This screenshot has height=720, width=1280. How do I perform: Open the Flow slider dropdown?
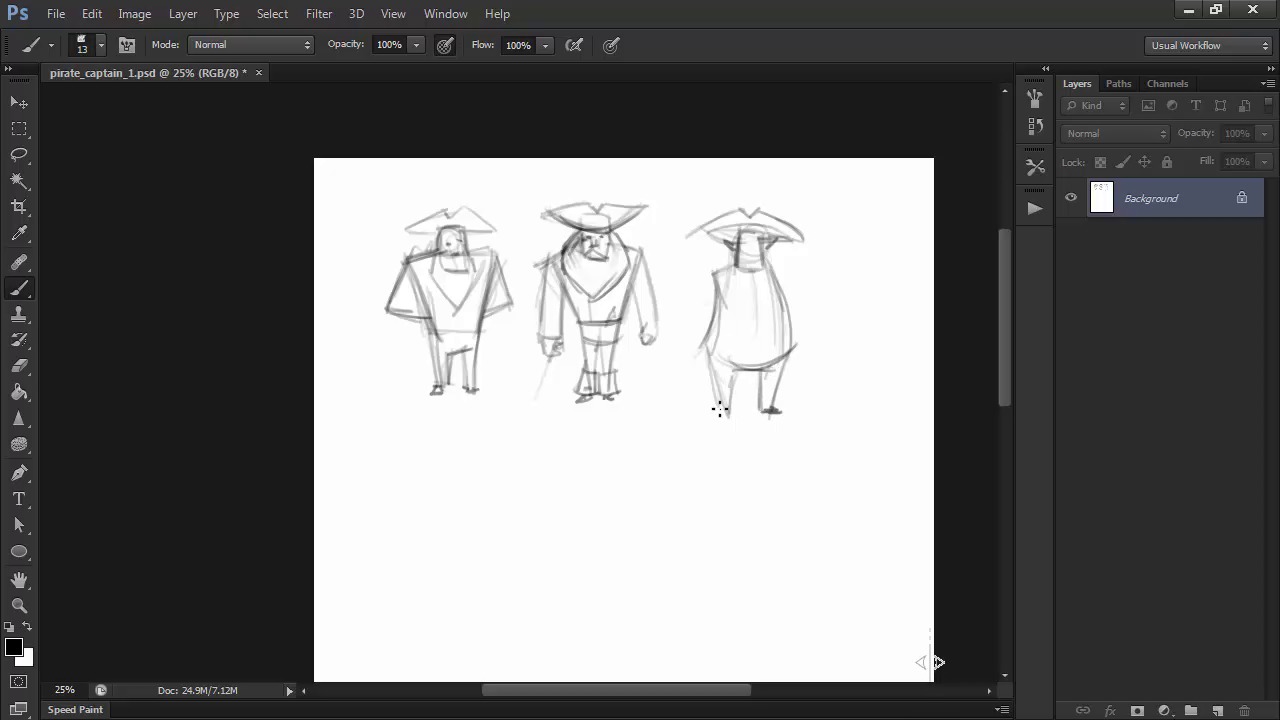(x=545, y=45)
